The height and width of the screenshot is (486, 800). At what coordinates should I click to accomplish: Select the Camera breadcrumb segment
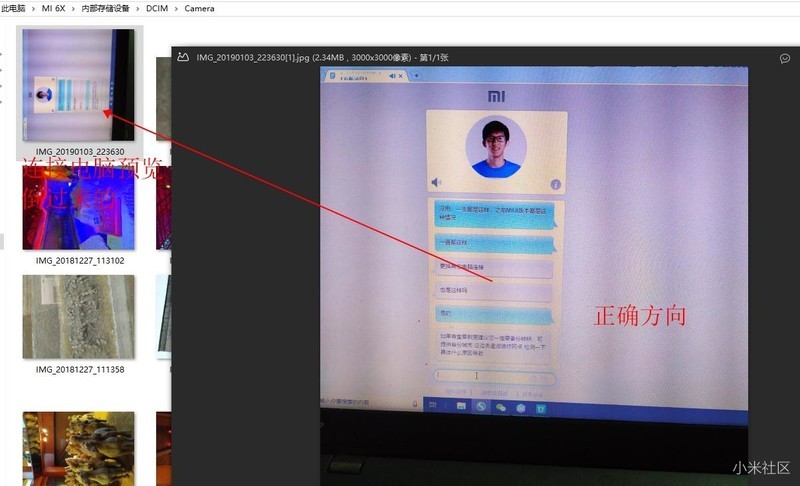point(199,8)
